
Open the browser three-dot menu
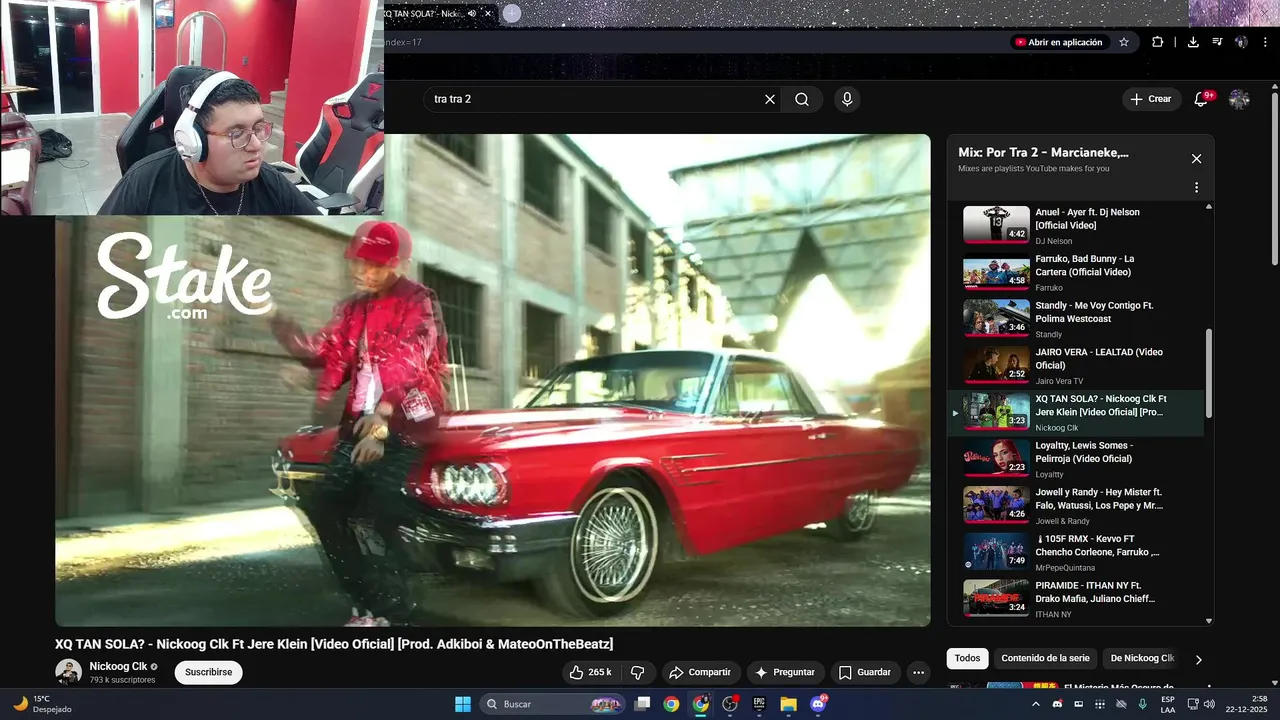point(1265,42)
